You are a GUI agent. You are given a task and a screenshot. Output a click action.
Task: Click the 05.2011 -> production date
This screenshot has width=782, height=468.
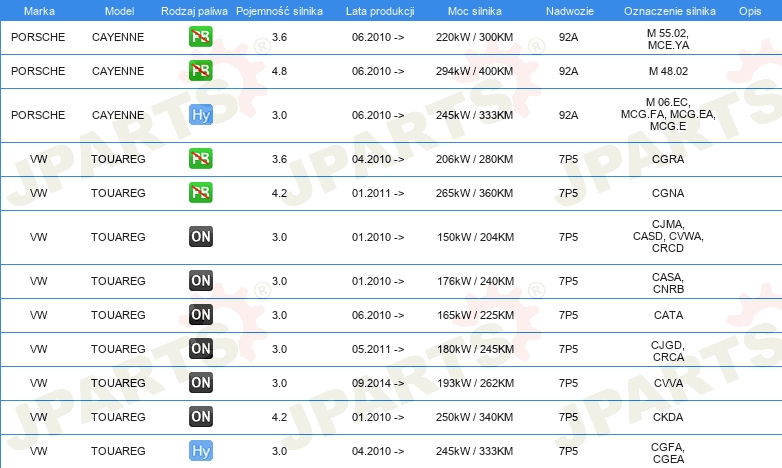point(378,349)
